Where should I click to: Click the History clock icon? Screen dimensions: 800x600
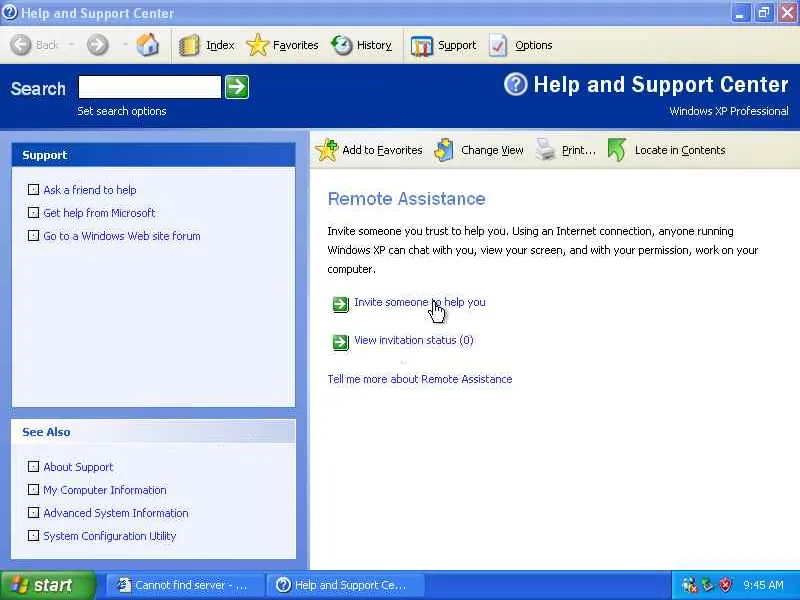pyautogui.click(x=342, y=45)
